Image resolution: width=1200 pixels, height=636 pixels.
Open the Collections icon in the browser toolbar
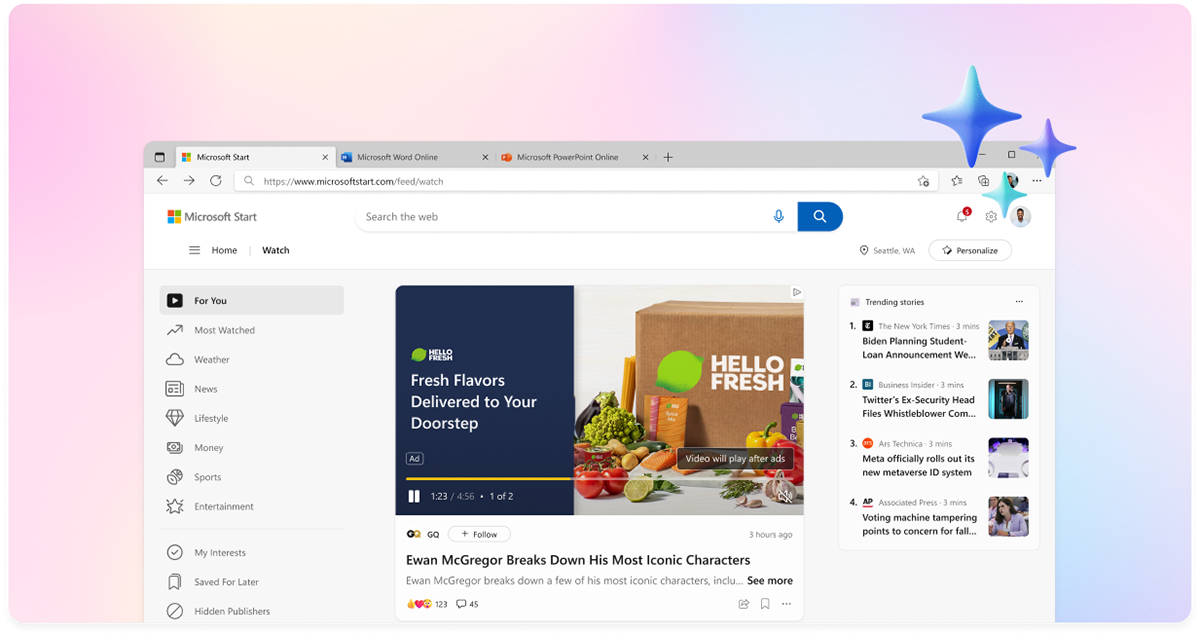click(x=983, y=181)
